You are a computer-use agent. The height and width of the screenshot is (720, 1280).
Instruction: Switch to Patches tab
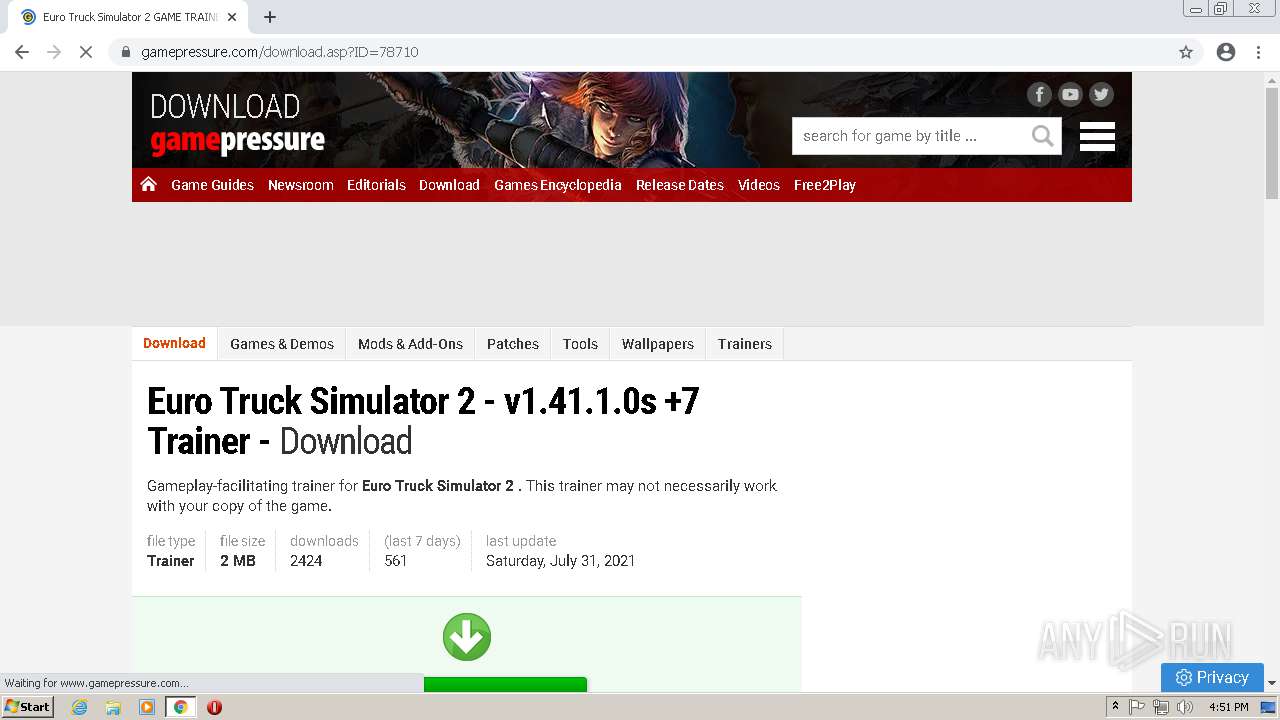tap(513, 344)
